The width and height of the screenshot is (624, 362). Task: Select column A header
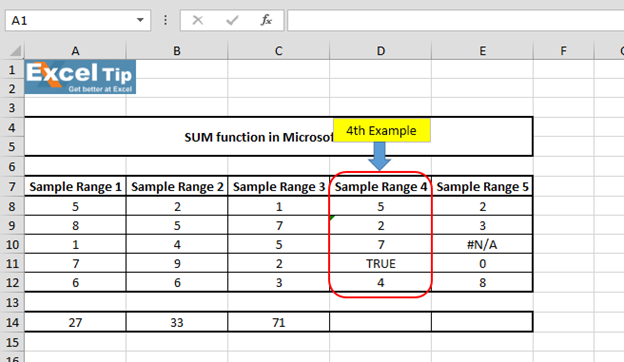pos(75,51)
